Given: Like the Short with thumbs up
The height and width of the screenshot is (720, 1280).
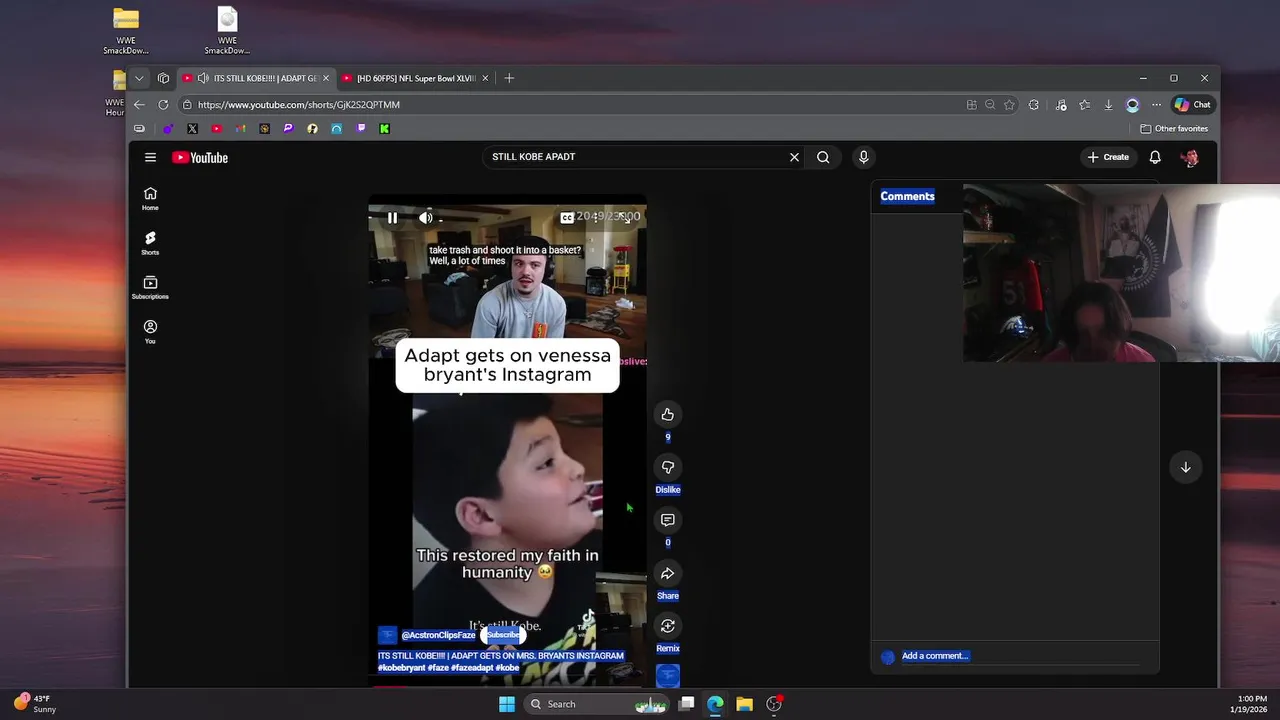Looking at the screenshot, I should click(x=667, y=415).
